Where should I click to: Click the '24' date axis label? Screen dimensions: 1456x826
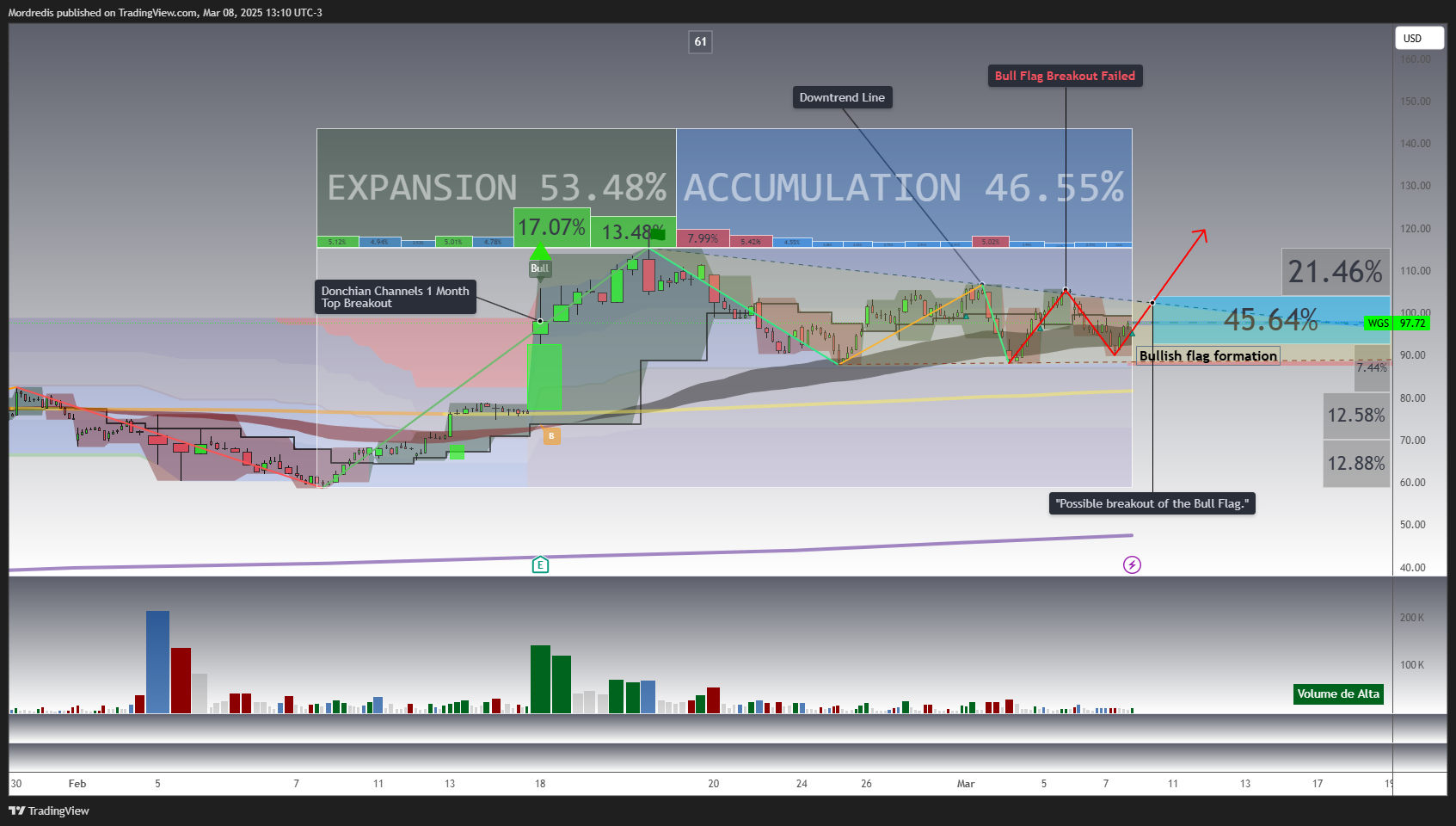pyautogui.click(x=802, y=784)
